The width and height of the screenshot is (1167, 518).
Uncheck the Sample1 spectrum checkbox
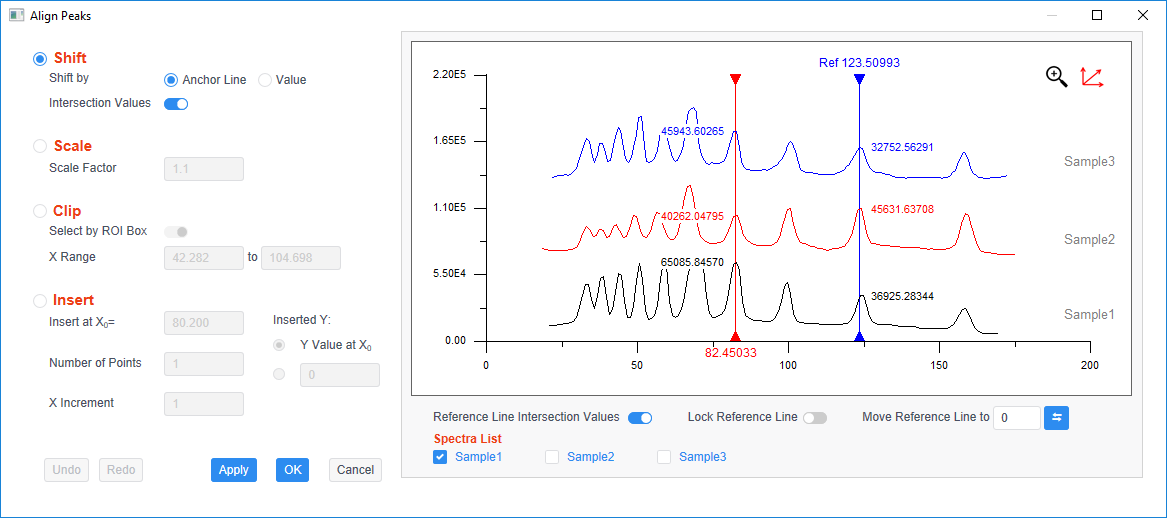pos(441,457)
